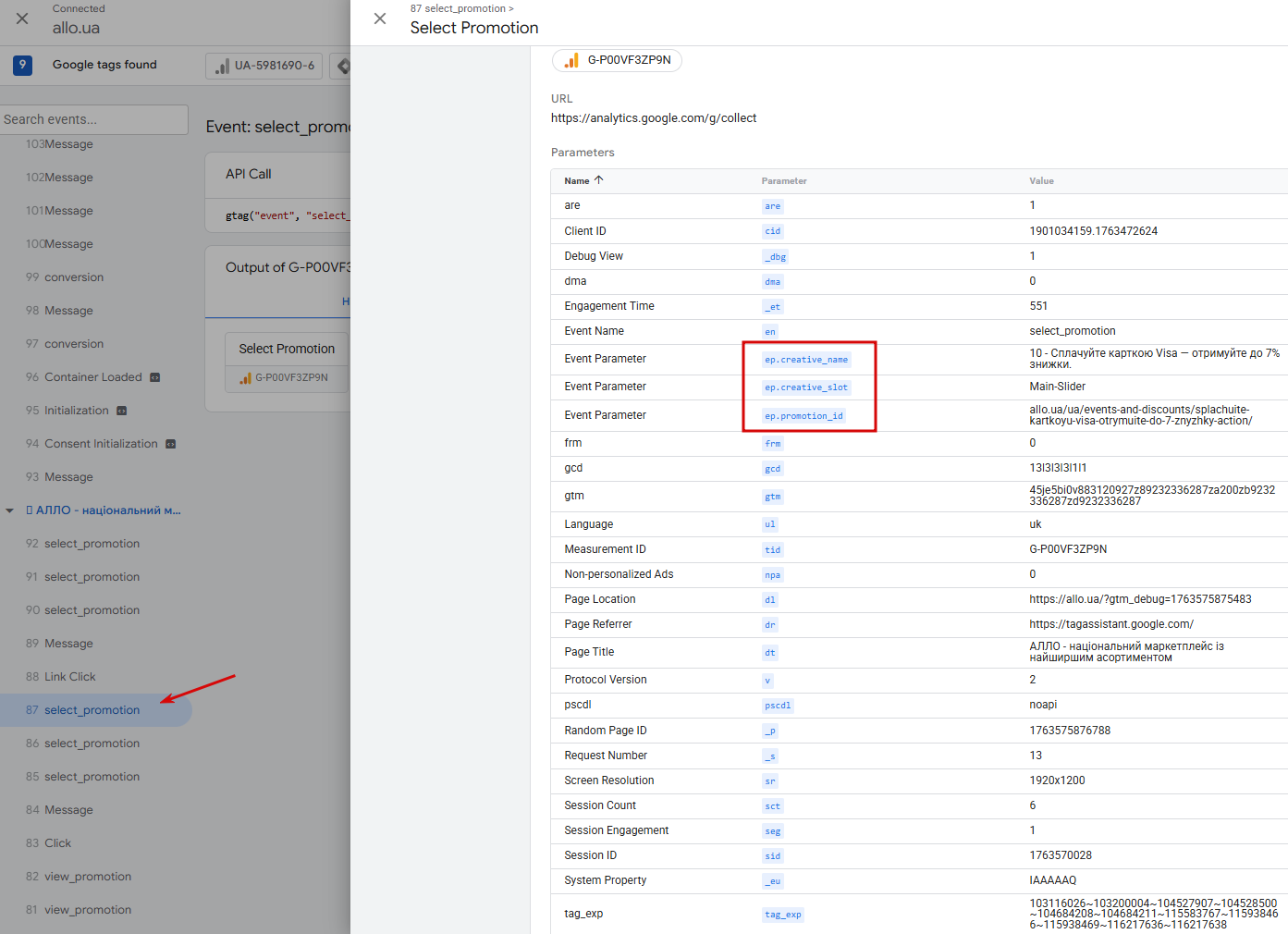Click the Engagement Time value 551

coord(1039,306)
